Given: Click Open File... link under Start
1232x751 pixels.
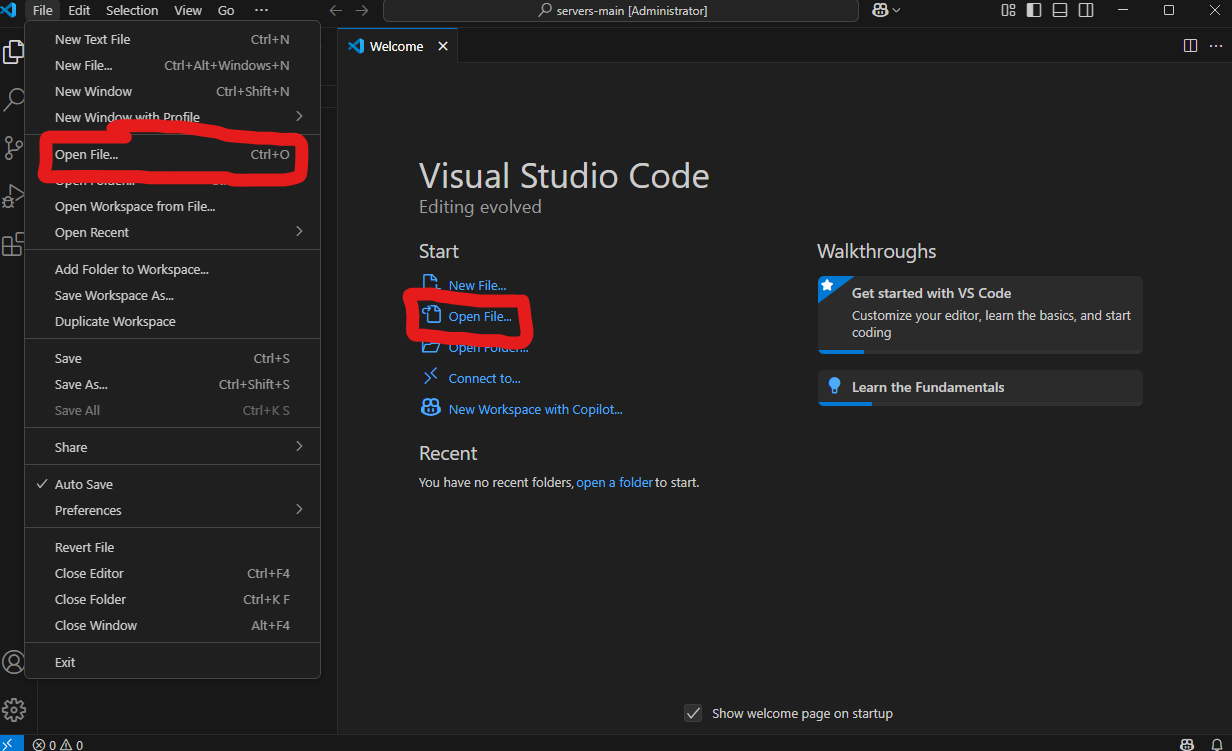Looking at the screenshot, I should [480, 316].
